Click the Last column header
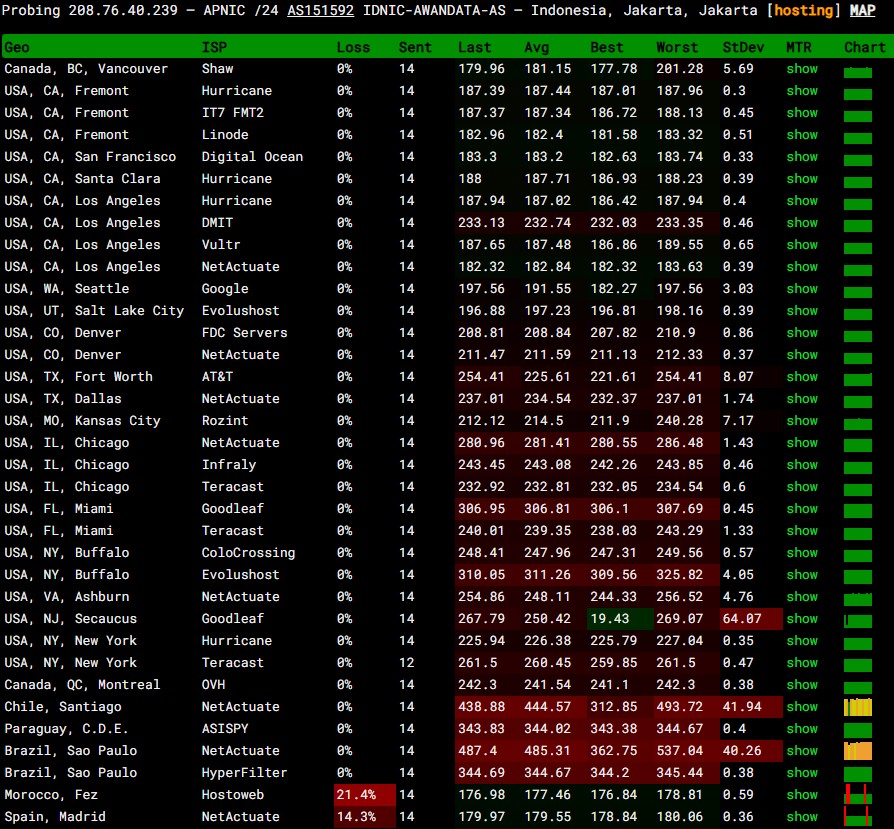 click(474, 47)
